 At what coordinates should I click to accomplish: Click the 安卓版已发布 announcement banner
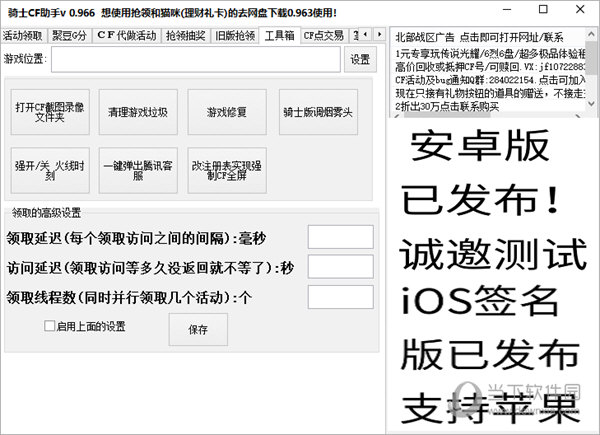coord(493,275)
